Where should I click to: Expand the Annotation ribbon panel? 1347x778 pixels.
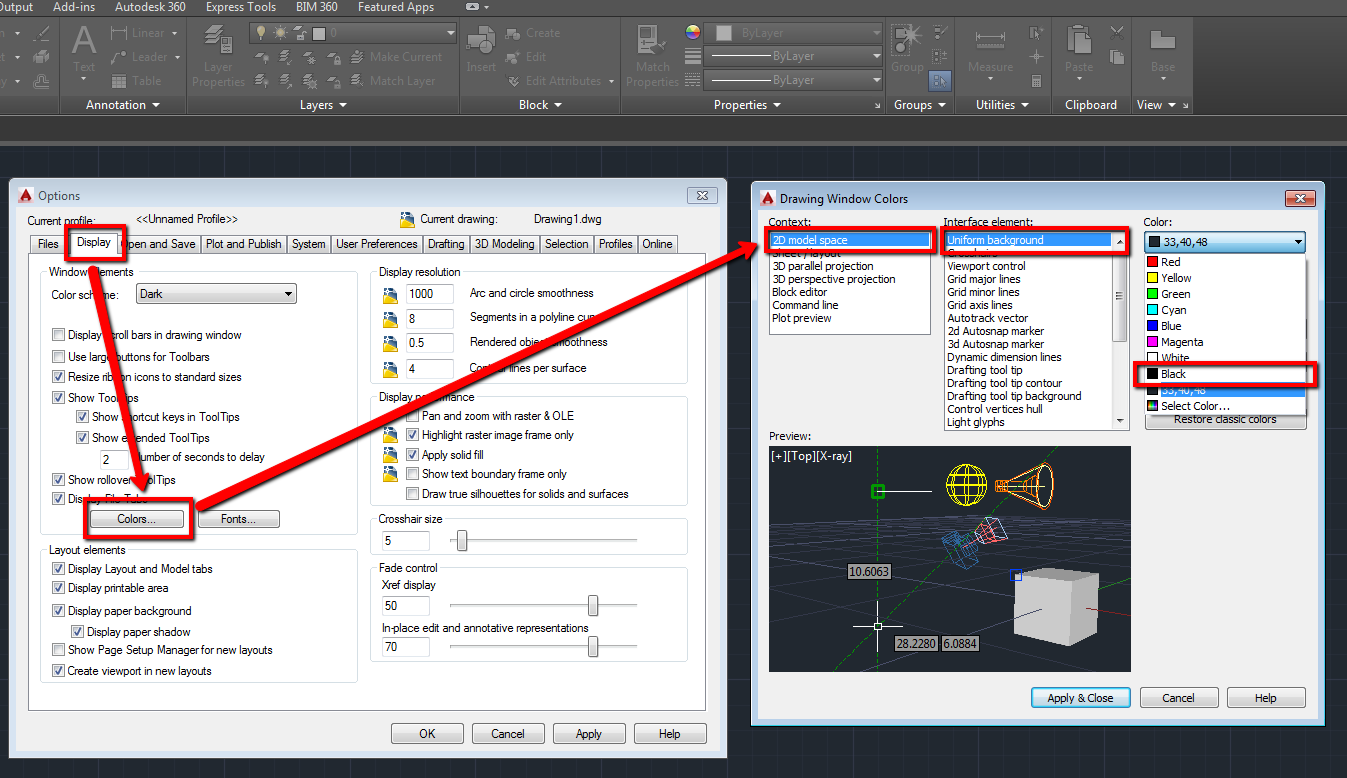123,105
